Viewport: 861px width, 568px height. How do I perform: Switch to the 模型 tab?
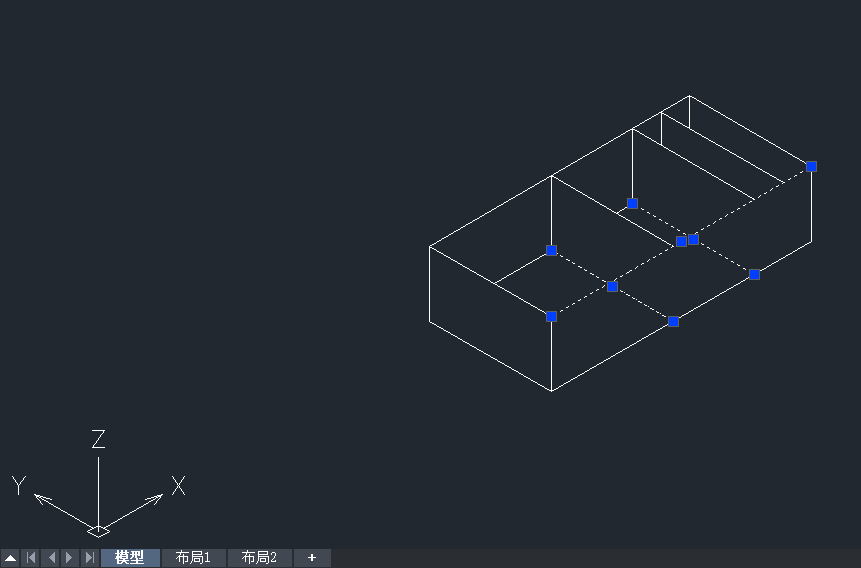click(x=130, y=558)
